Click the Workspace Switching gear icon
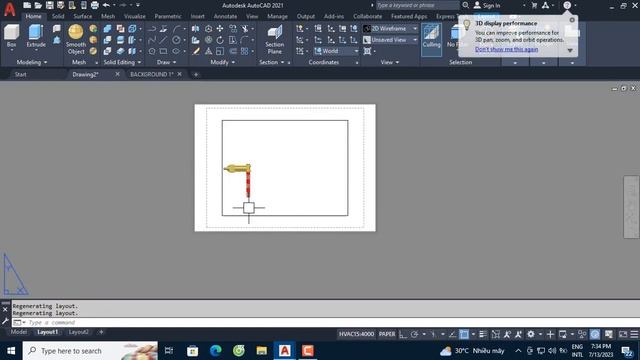 click(531, 334)
